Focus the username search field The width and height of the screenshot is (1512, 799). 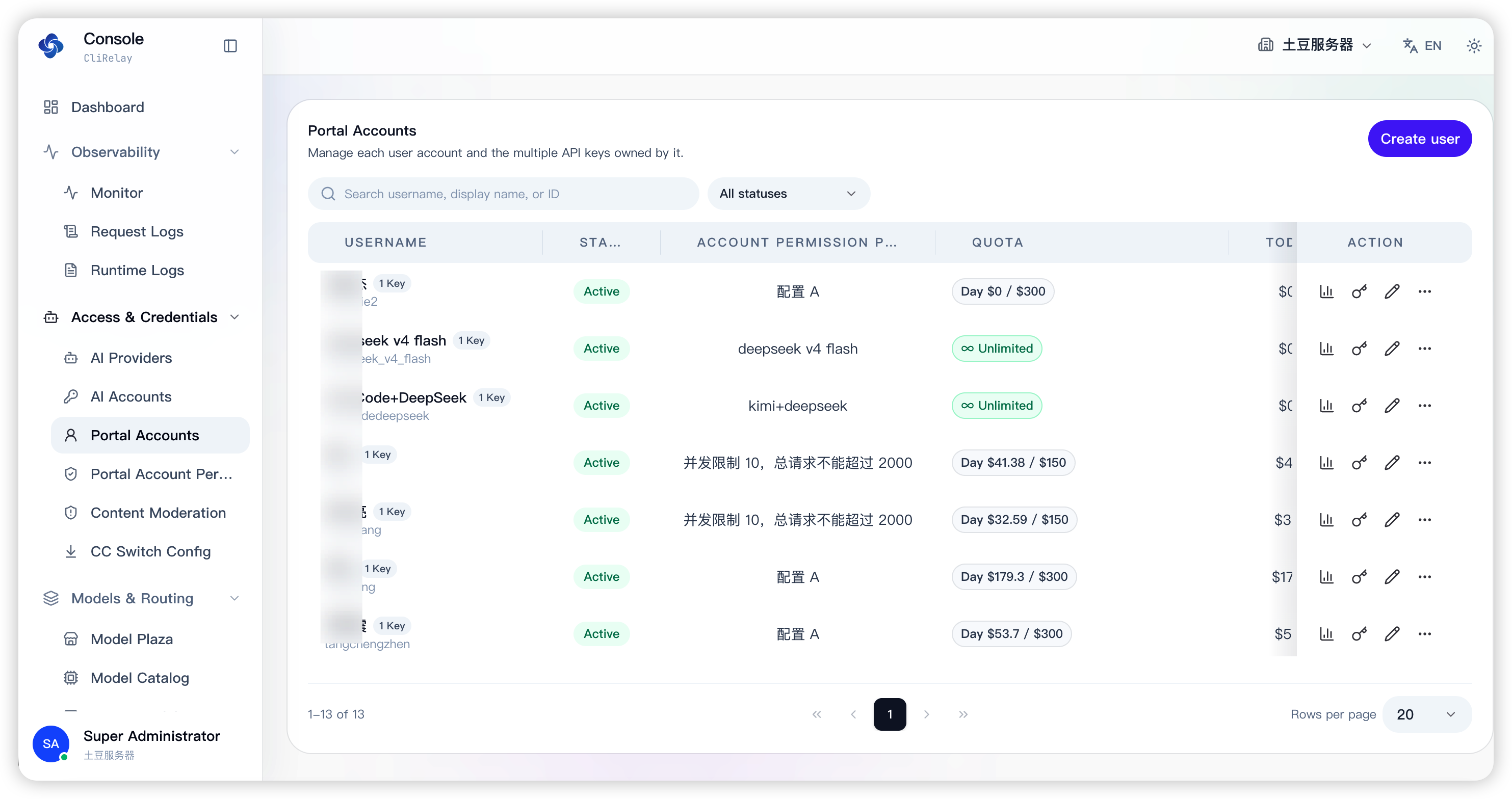(503, 194)
